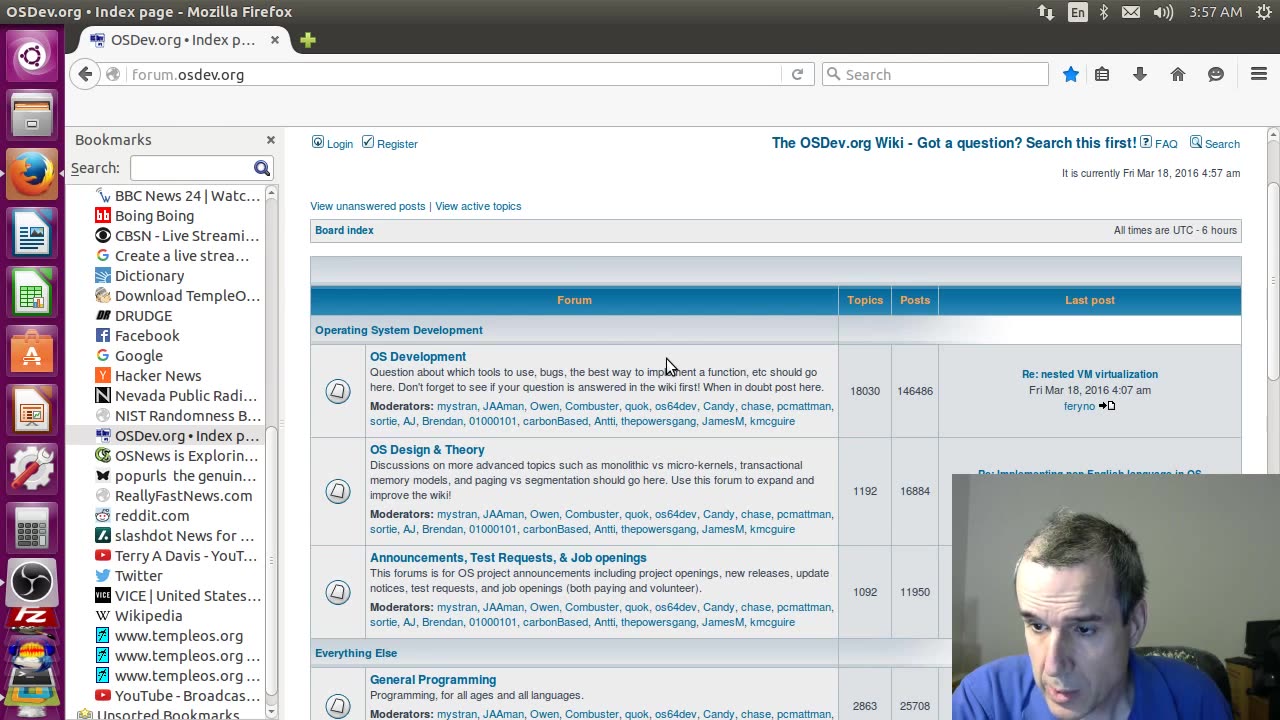Click the Firefox back arrow button

pos(86,74)
